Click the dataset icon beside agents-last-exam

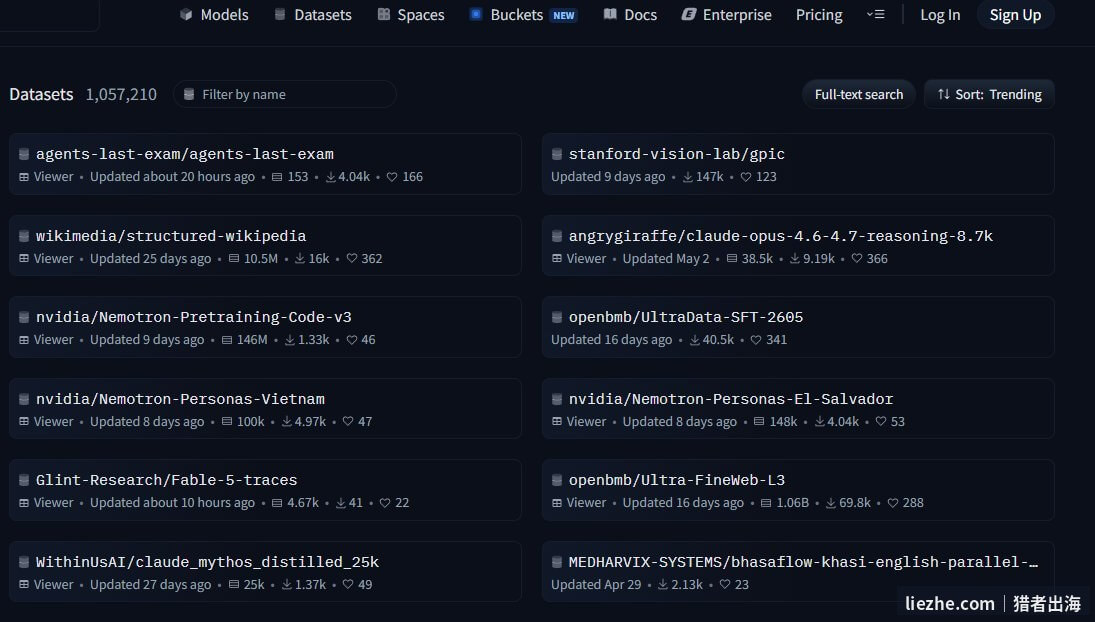click(x=24, y=154)
